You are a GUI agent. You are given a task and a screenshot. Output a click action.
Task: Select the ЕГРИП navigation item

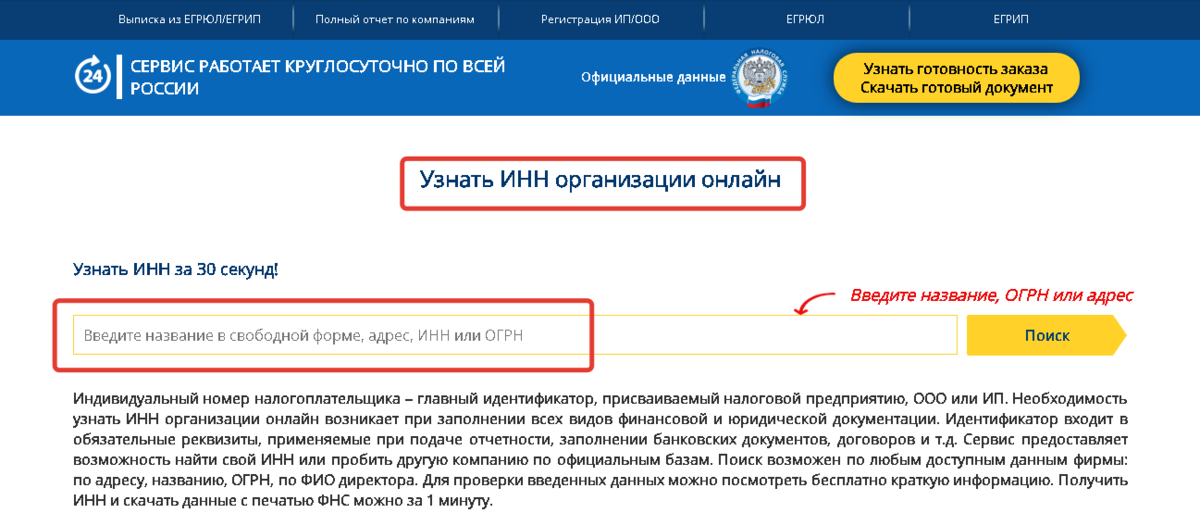click(x=1010, y=19)
